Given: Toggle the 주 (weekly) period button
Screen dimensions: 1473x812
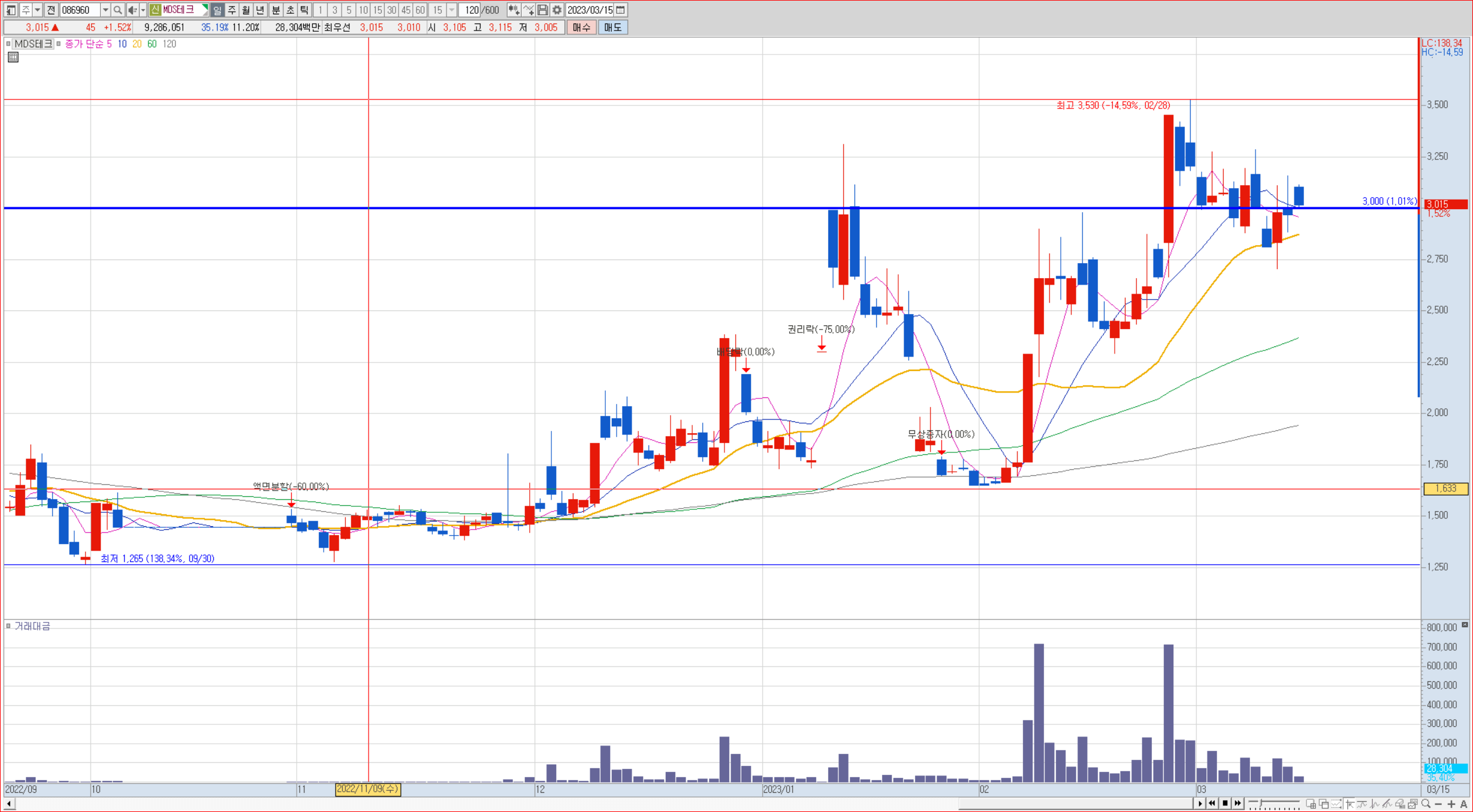Looking at the screenshot, I should pyautogui.click(x=232, y=10).
